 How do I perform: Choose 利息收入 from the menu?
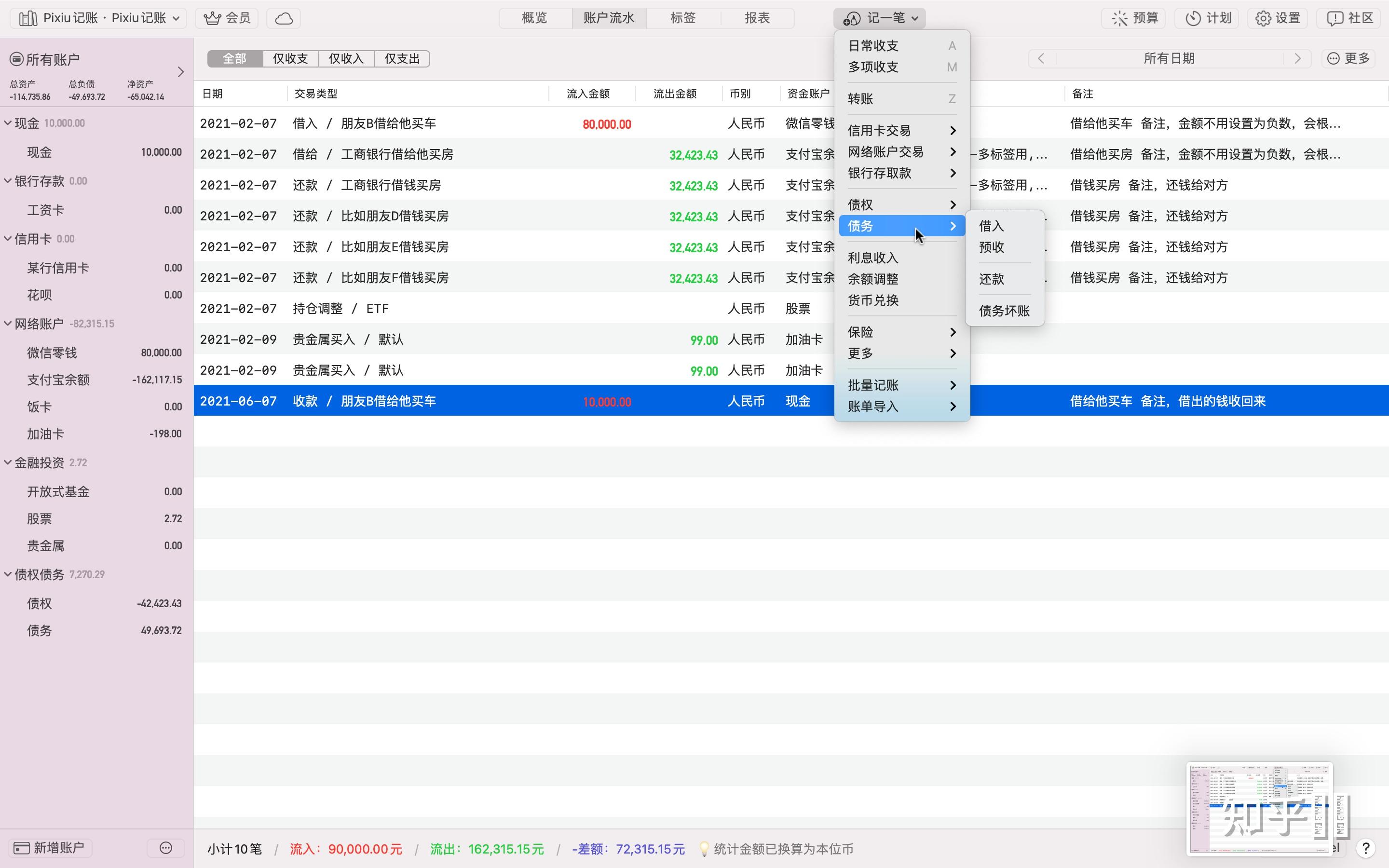coord(902,258)
